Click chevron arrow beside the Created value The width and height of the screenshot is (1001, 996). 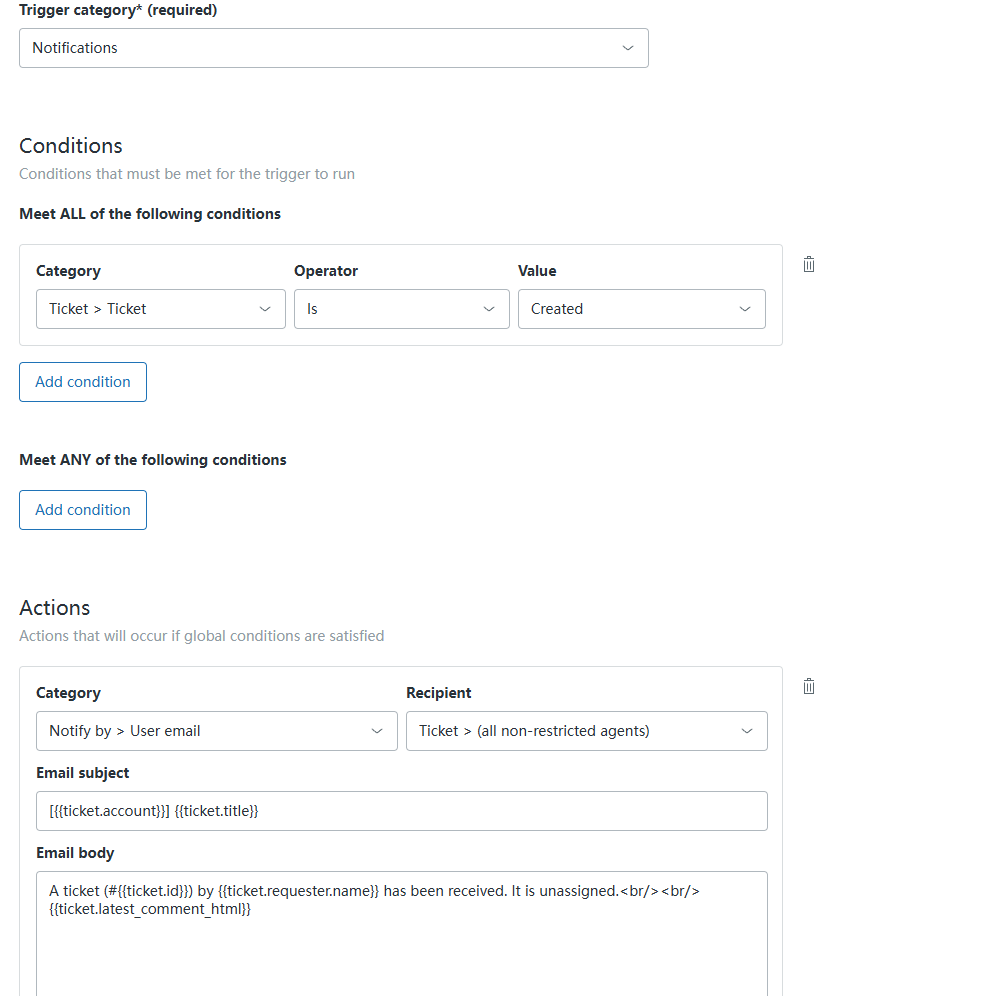pyautogui.click(x=745, y=309)
